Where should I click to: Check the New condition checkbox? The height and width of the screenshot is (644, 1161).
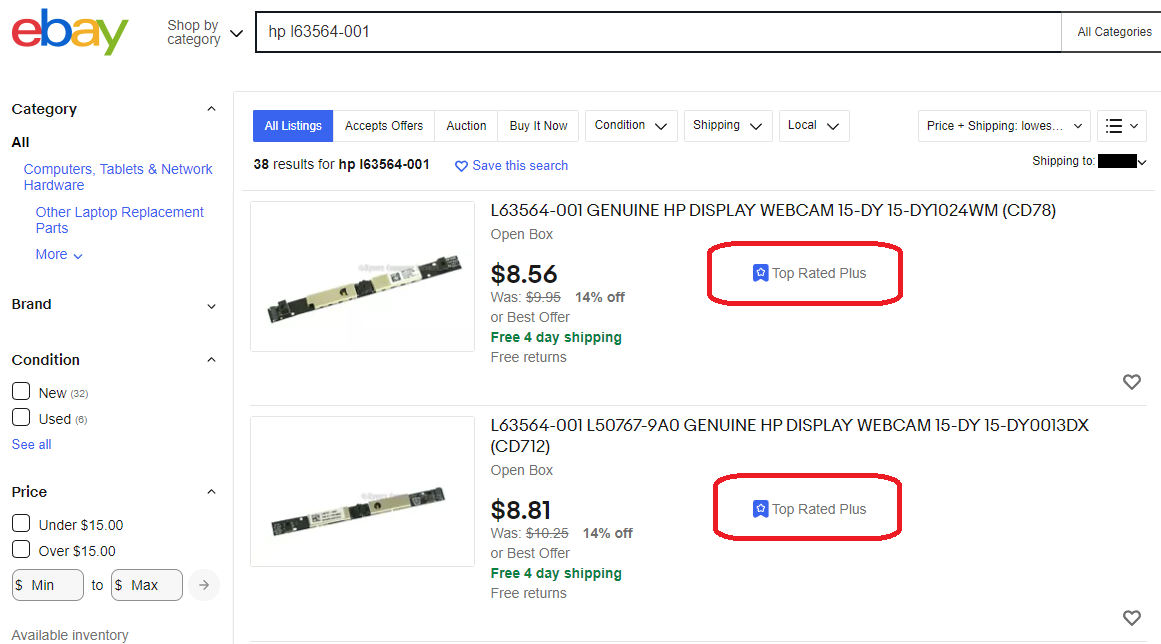[x=21, y=392]
